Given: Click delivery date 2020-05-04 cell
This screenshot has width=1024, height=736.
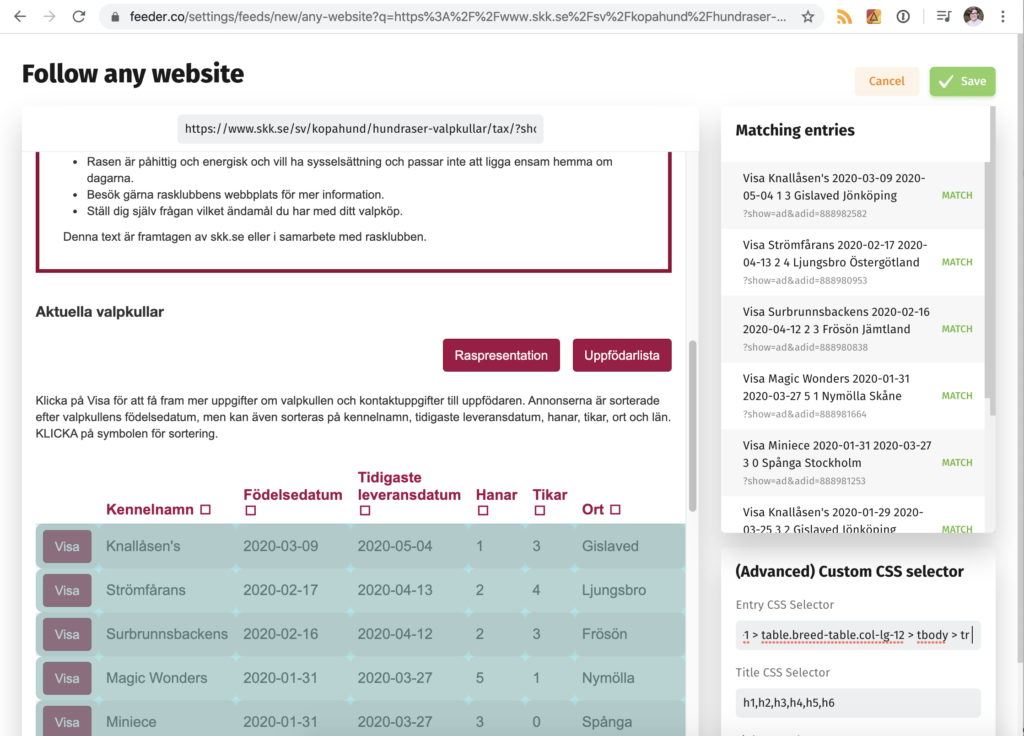Looking at the screenshot, I should coord(394,546).
